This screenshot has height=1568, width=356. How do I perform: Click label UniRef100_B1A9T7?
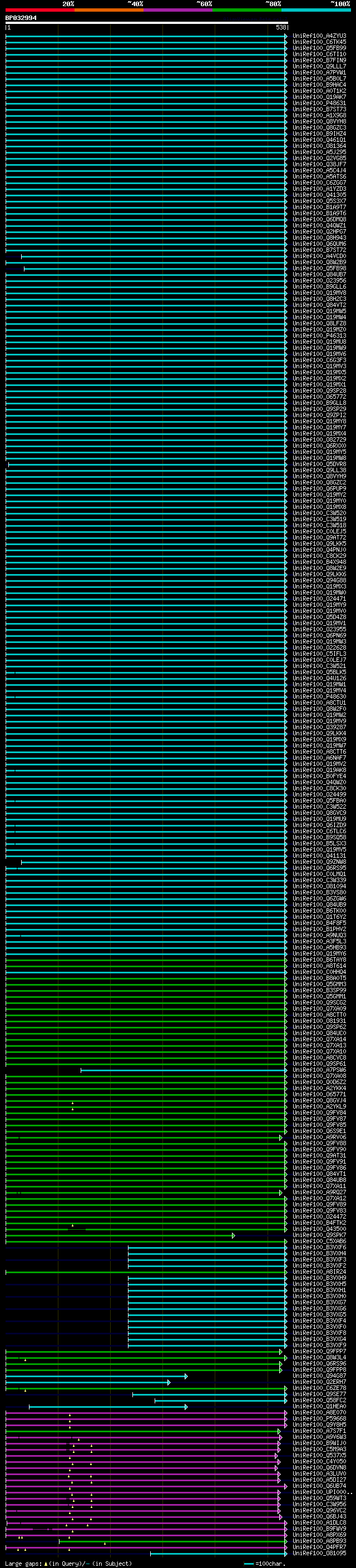coord(319,207)
